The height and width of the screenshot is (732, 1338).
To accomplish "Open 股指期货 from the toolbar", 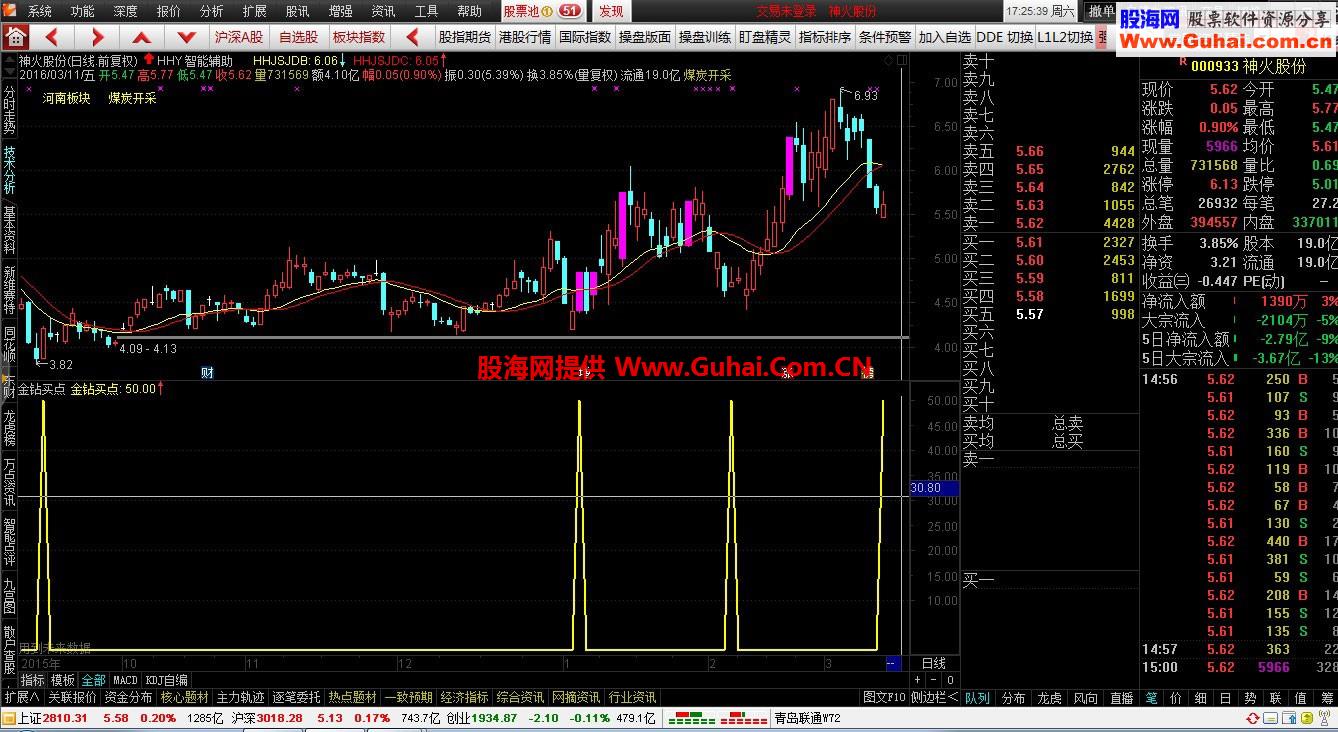I will (465, 37).
